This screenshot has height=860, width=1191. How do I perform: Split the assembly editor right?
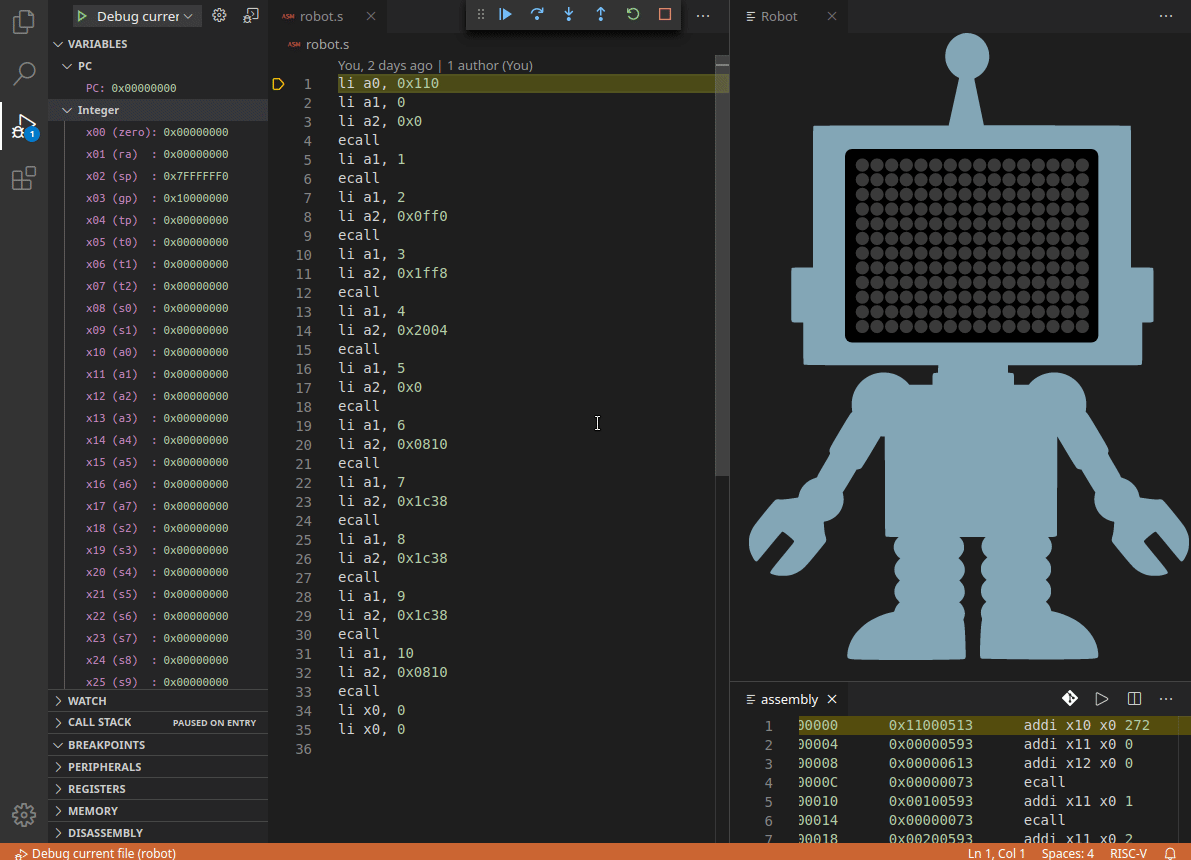click(1134, 698)
